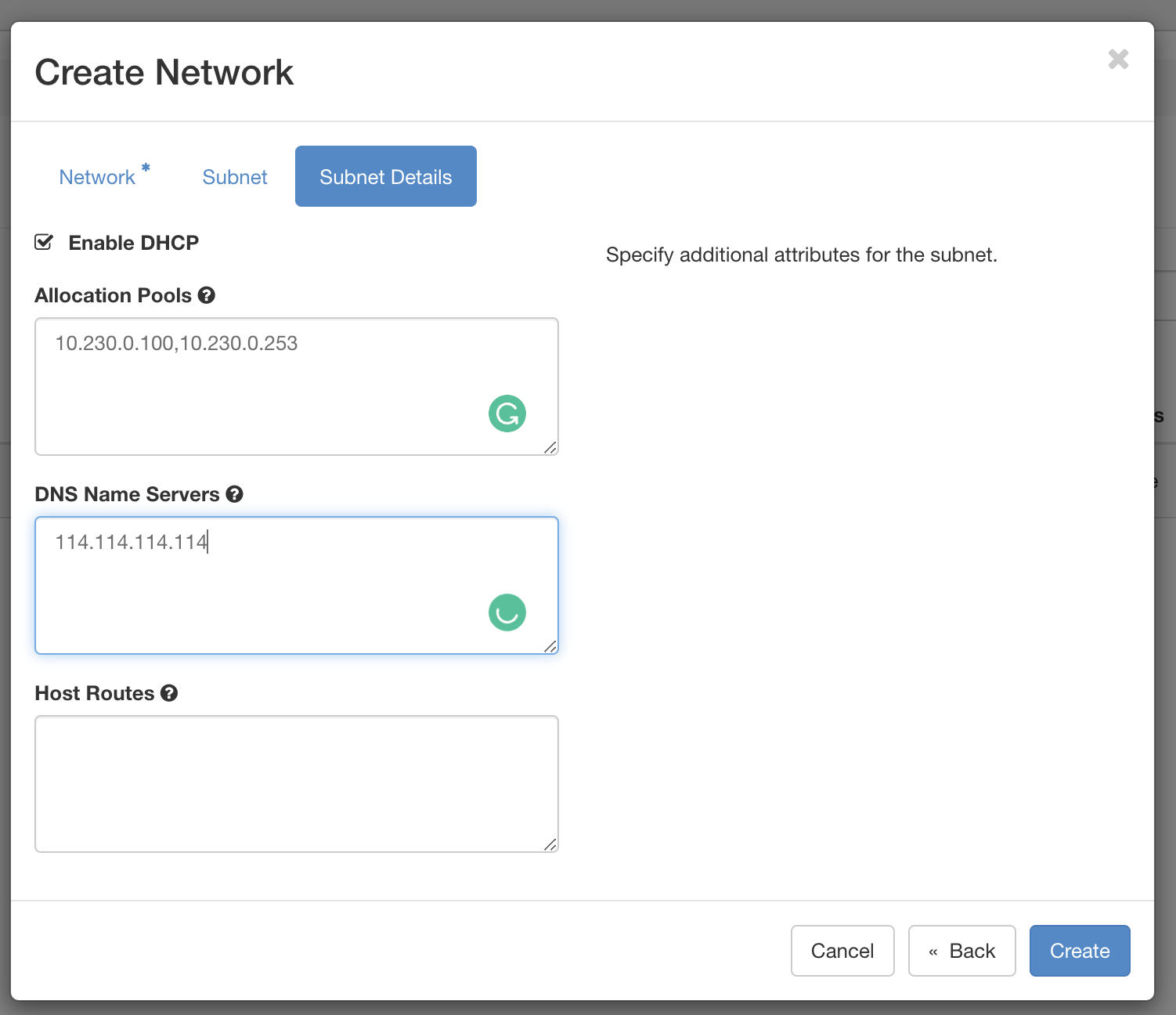Open the Allocation Pools help icon

point(207,295)
